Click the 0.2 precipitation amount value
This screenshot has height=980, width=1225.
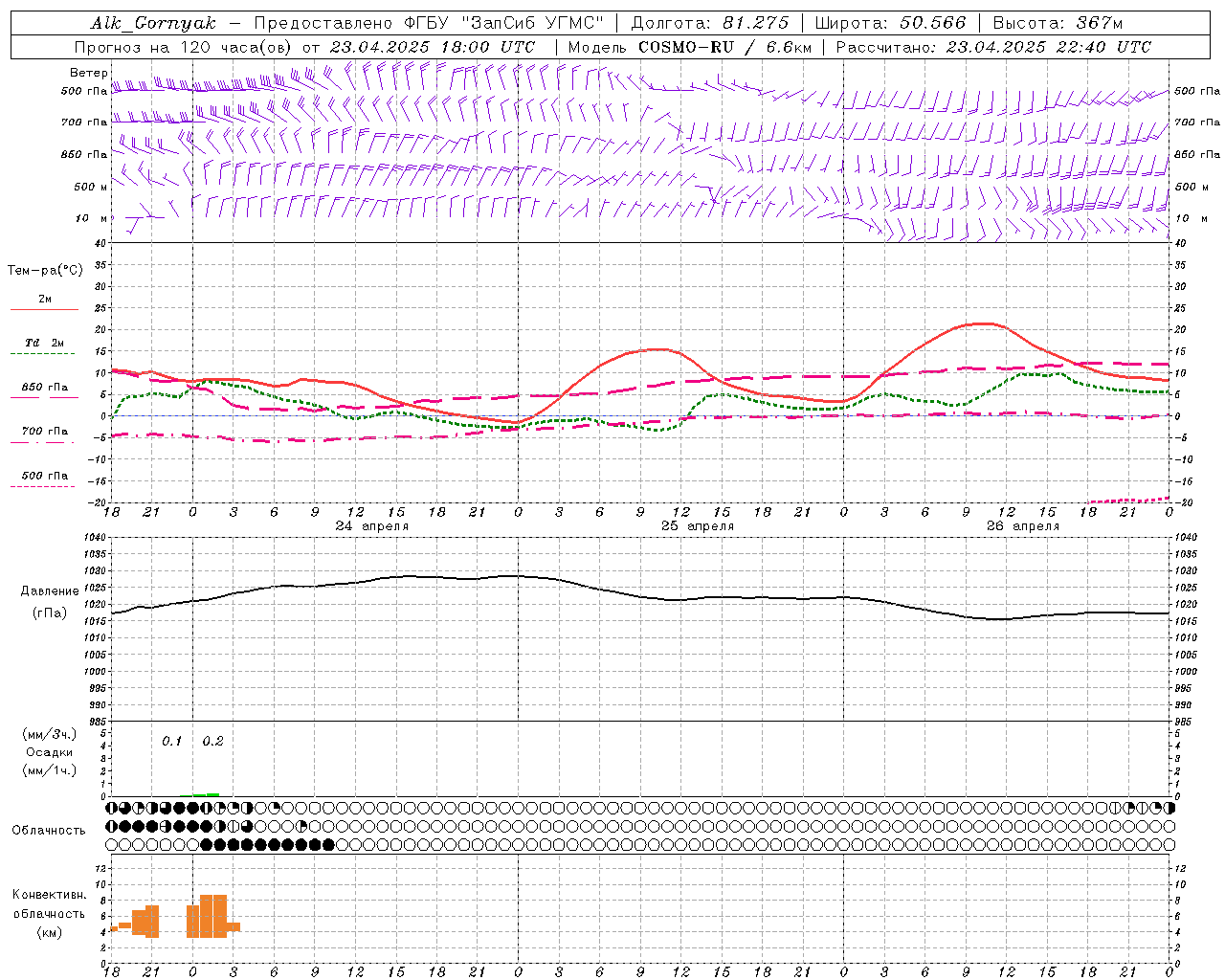tap(212, 741)
